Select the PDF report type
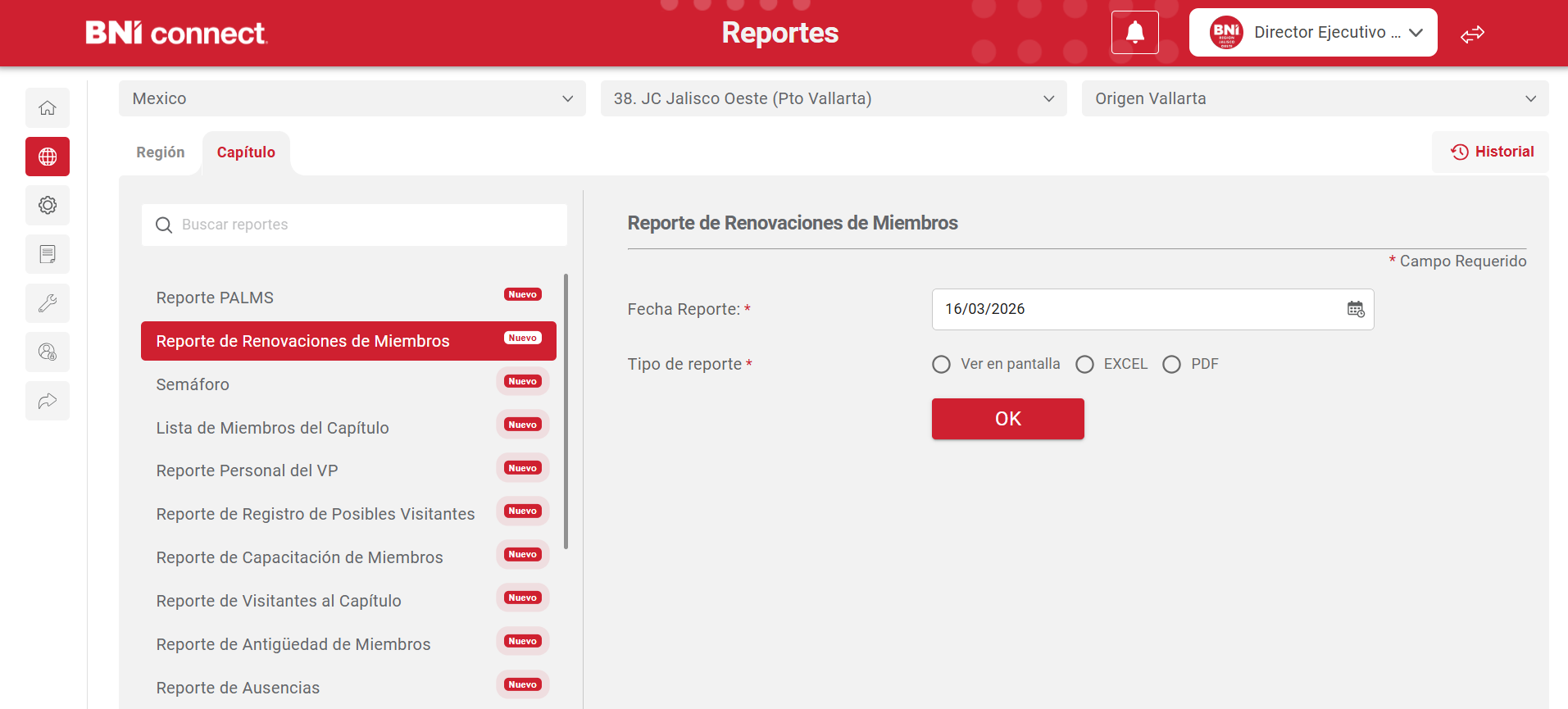1568x709 pixels. click(1172, 364)
